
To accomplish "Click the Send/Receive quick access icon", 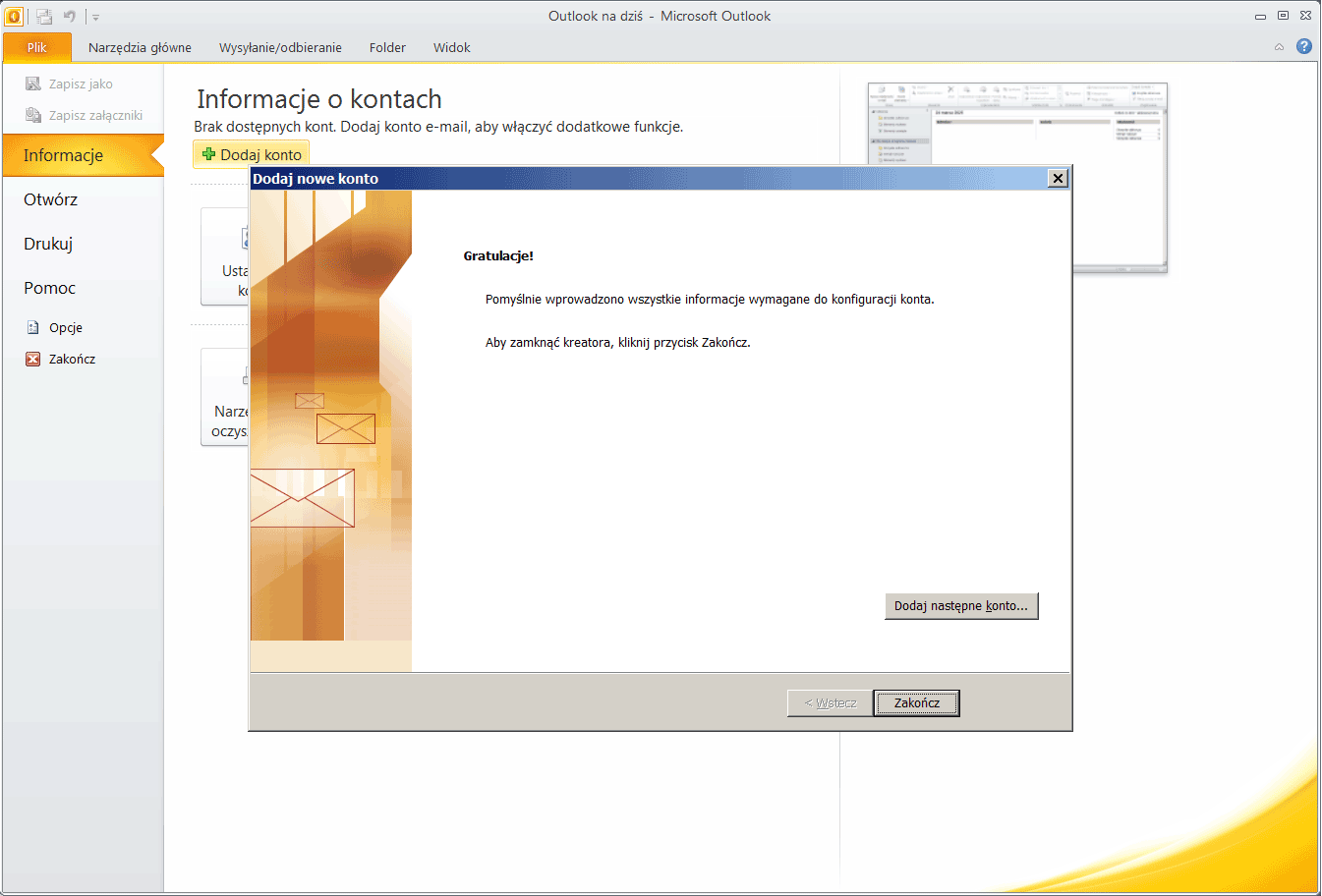I will 44,16.
